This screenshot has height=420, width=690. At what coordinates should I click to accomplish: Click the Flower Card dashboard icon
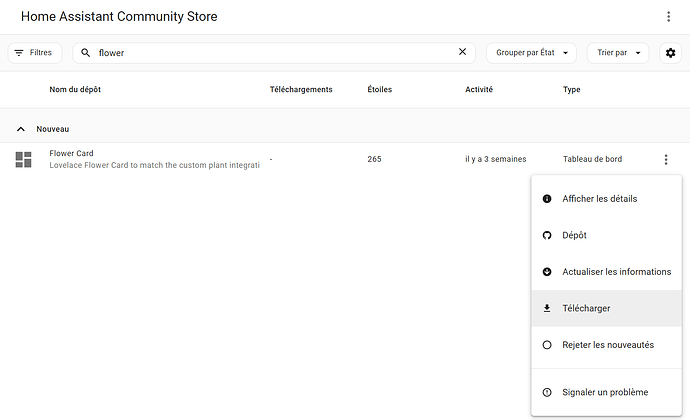(24, 159)
